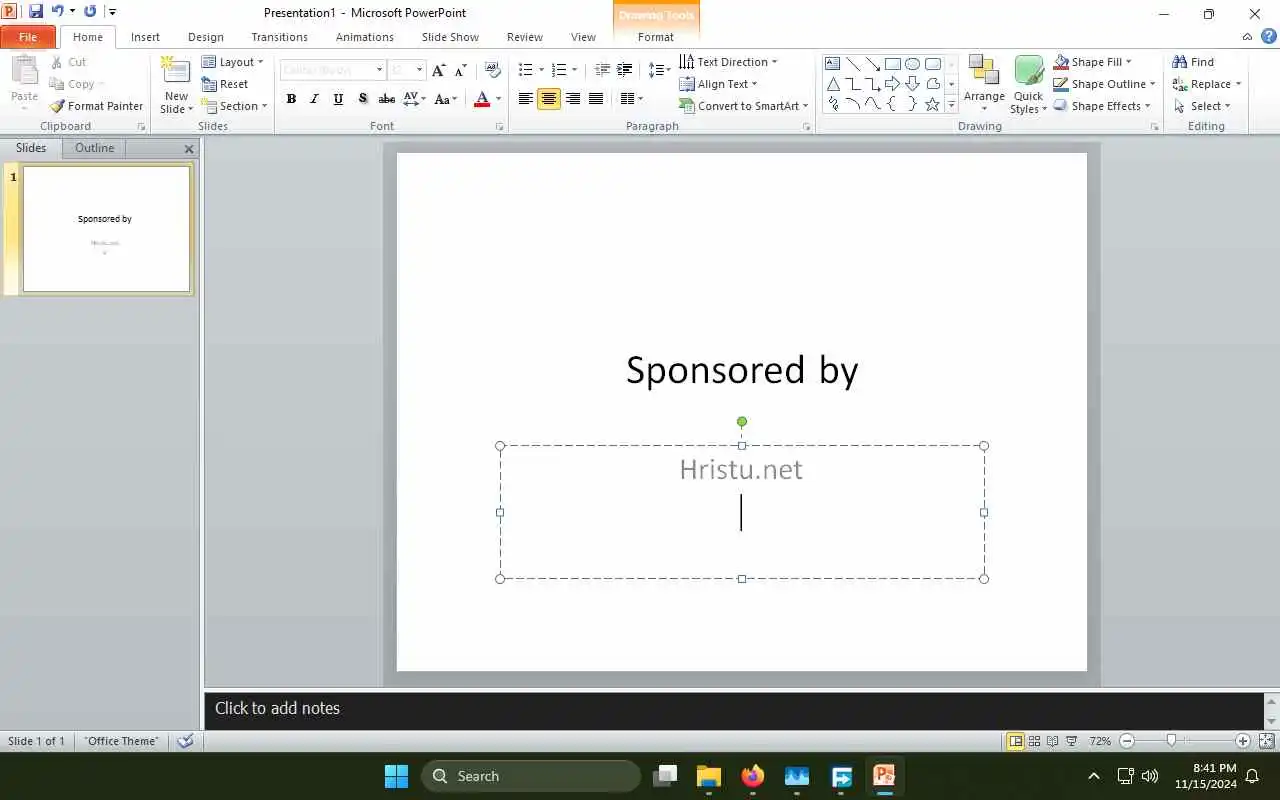Open the Align Text dropdown
Image resolution: width=1280 pixels, height=800 pixels.
click(718, 84)
